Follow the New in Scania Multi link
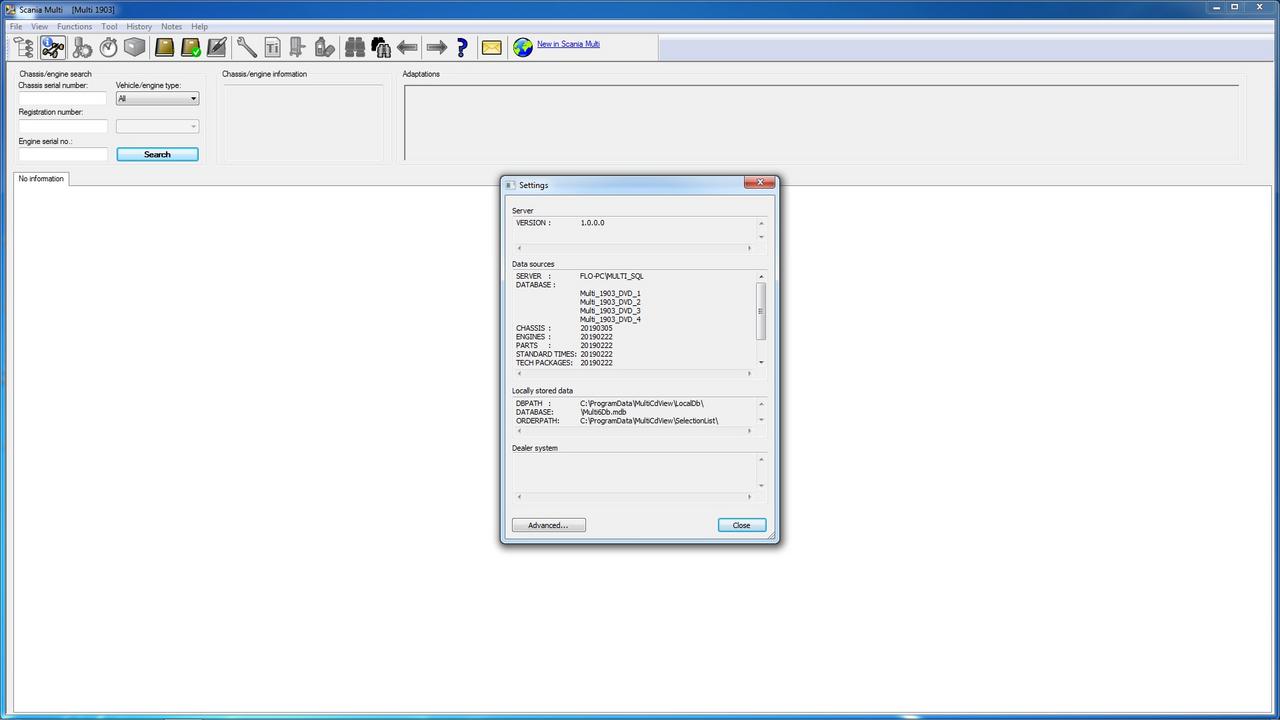The width and height of the screenshot is (1280, 720). click(x=568, y=44)
